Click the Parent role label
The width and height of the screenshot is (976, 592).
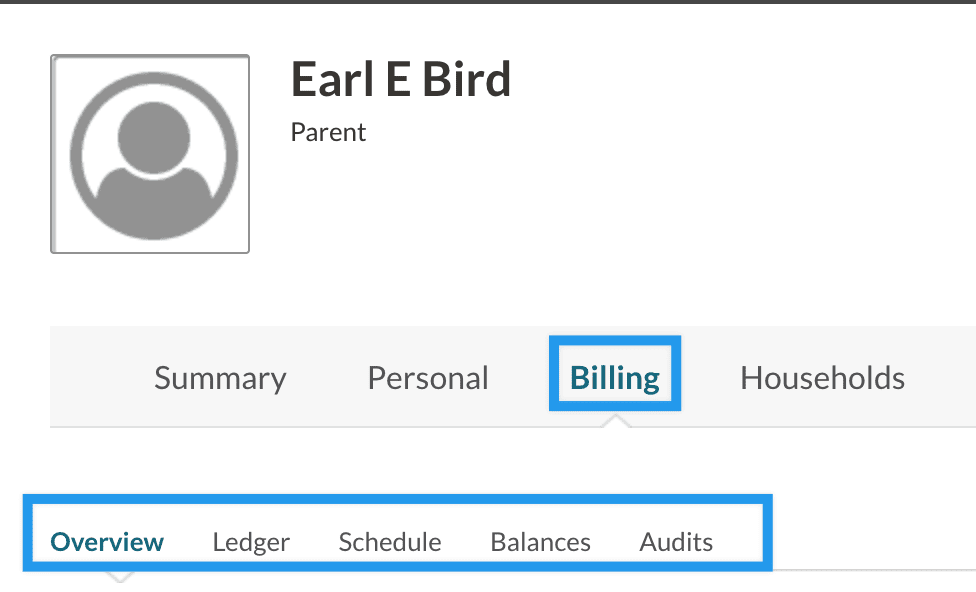(x=328, y=132)
